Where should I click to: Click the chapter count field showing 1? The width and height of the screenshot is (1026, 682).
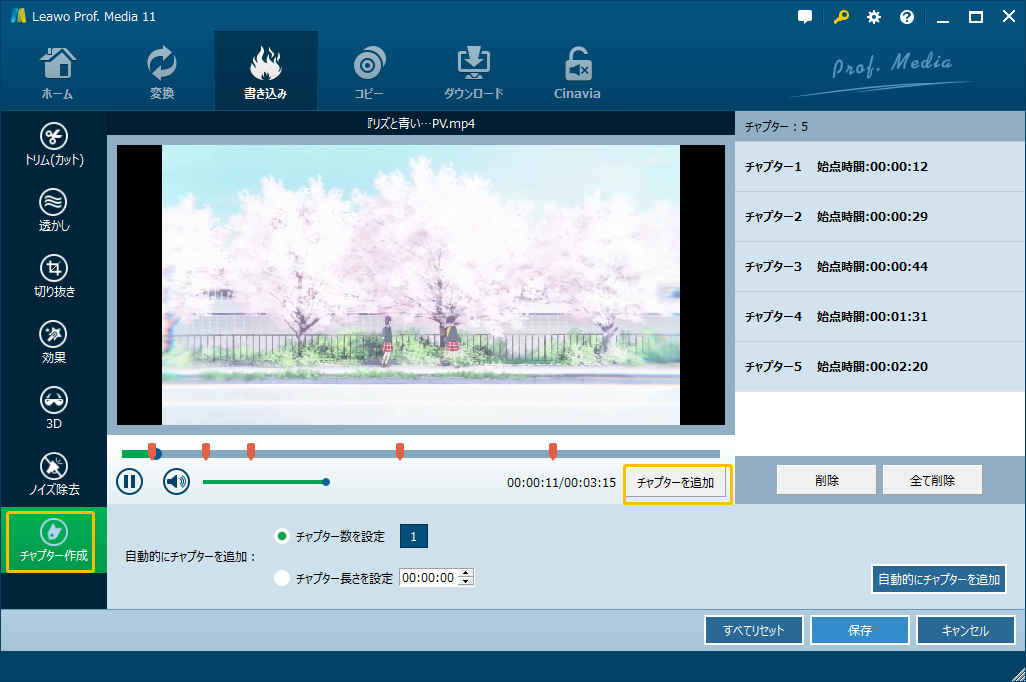[x=414, y=536]
